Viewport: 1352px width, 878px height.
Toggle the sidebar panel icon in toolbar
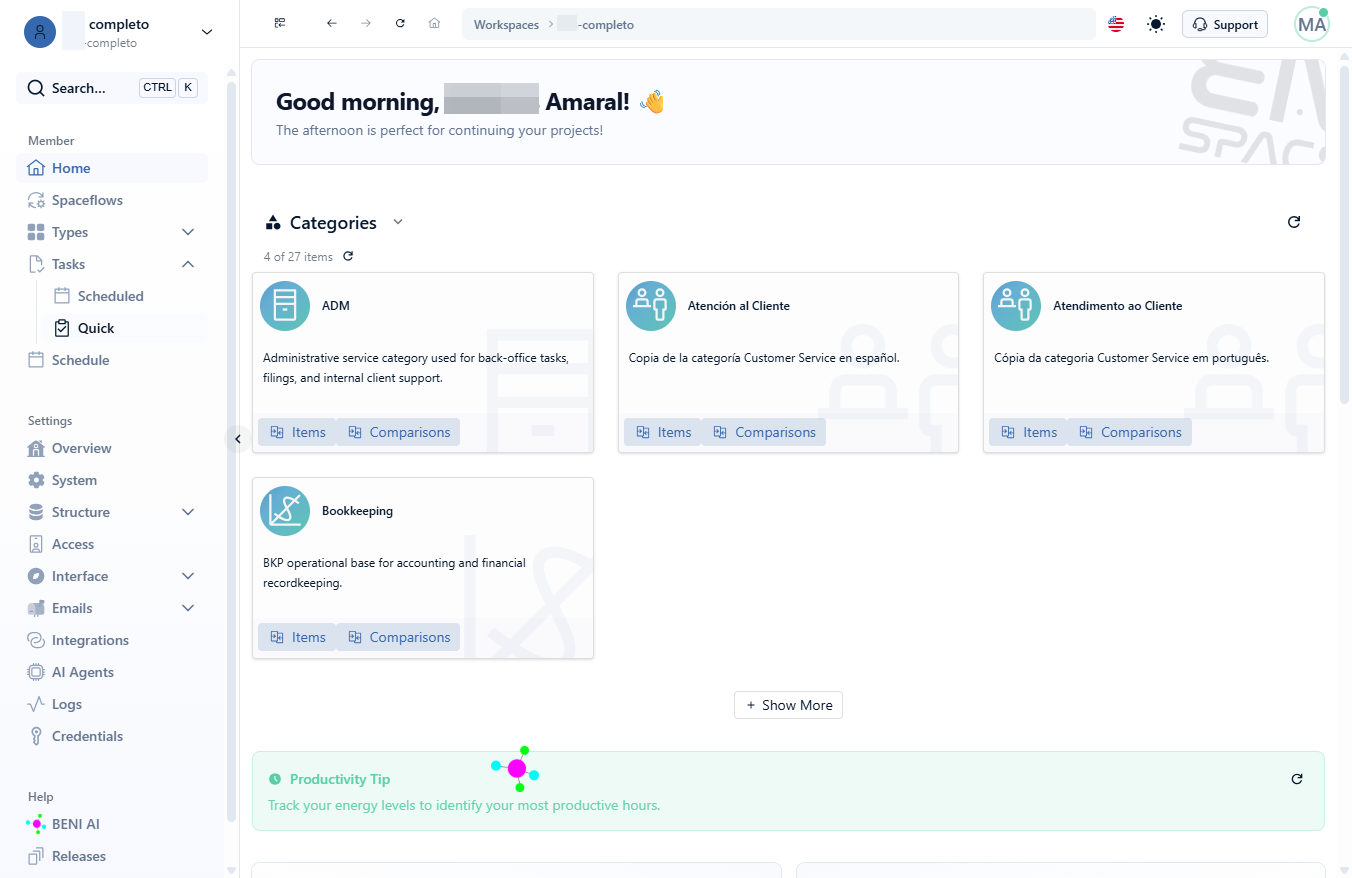[280, 23]
